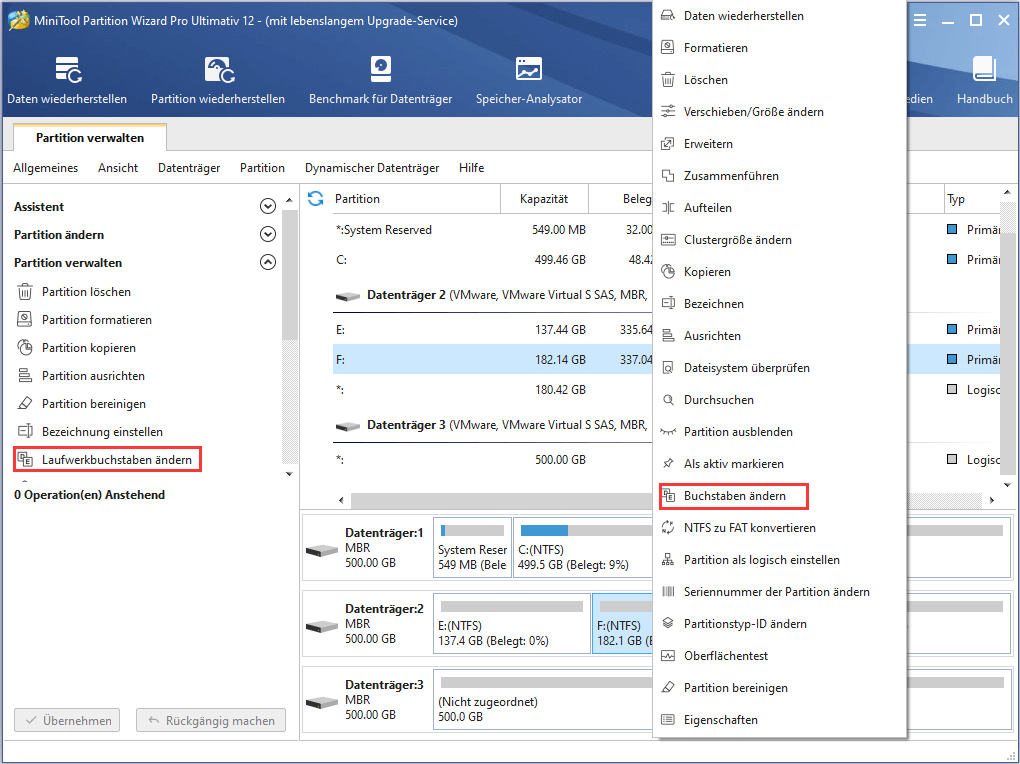Open the Datenträger menu
The image size is (1020, 764).
189,168
